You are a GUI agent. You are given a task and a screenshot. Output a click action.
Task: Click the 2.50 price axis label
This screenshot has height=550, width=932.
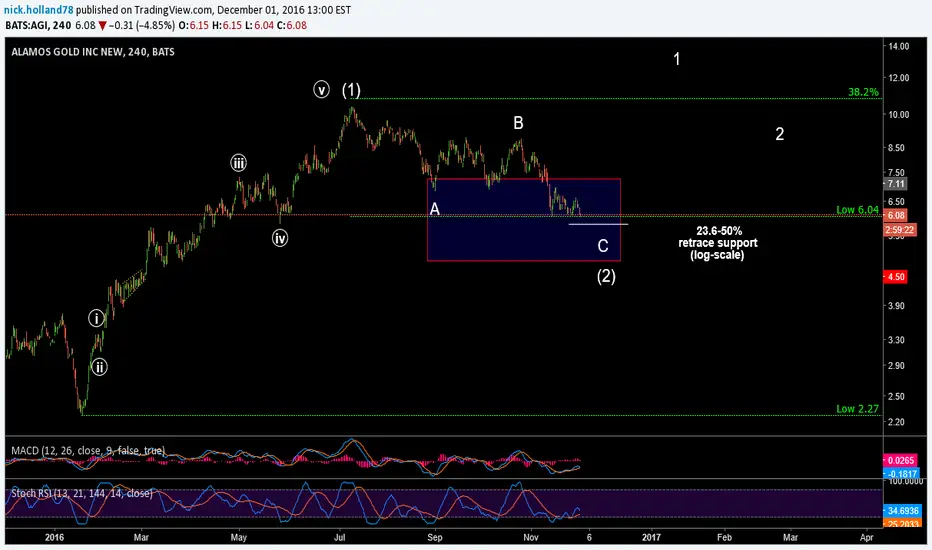click(896, 396)
